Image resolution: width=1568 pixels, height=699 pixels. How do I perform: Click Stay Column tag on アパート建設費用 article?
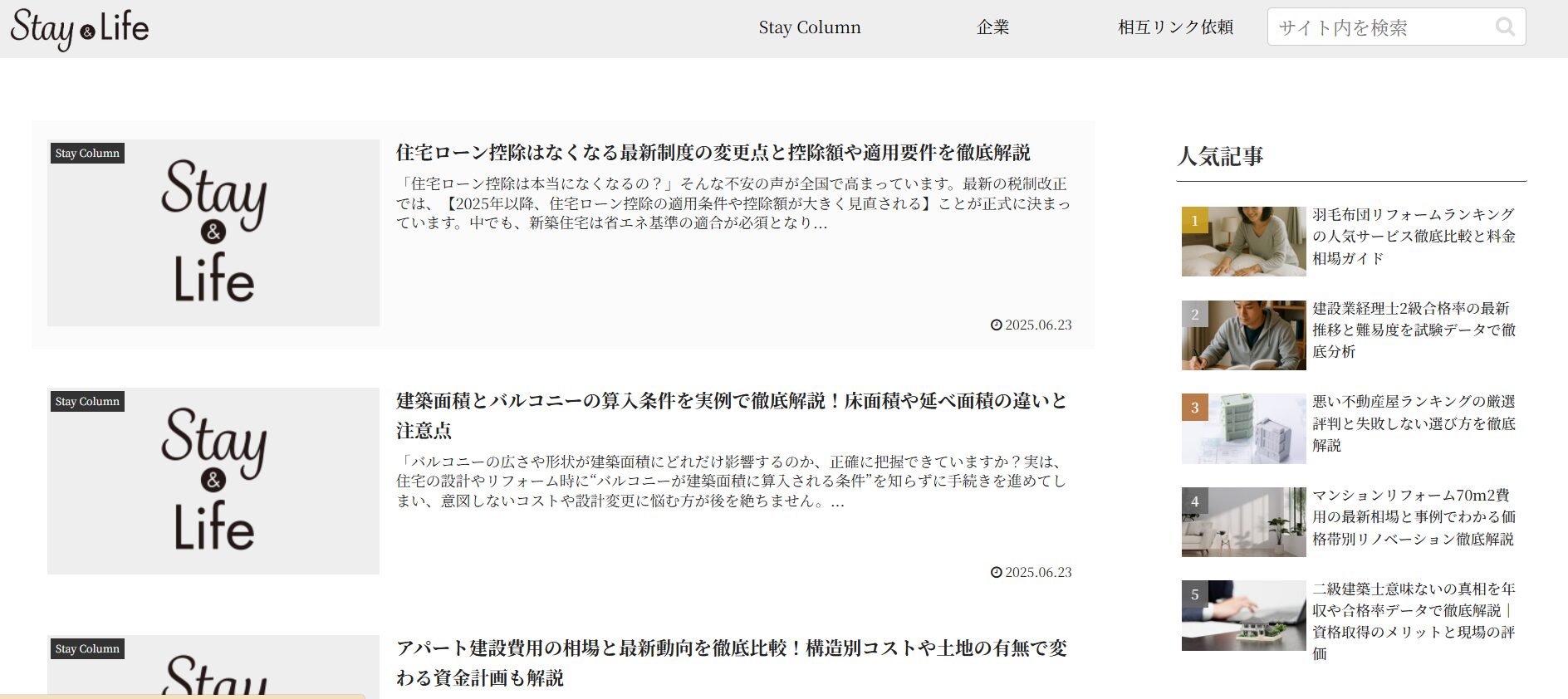coord(87,649)
